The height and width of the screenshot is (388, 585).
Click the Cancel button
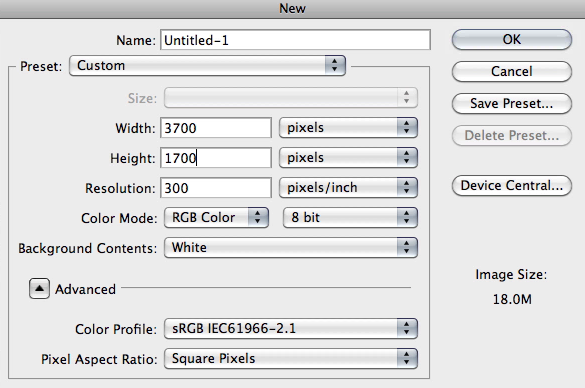pos(512,71)
